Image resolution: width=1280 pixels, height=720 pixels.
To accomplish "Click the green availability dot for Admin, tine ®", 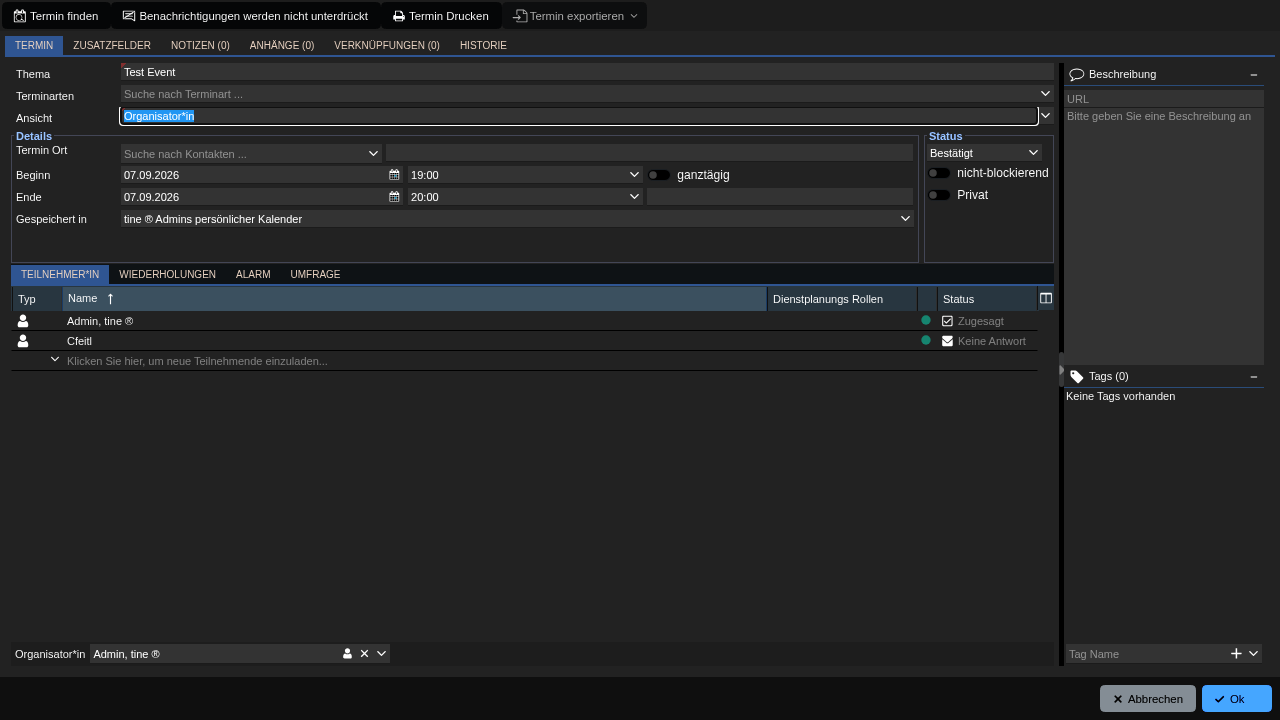I will [925, 320].
